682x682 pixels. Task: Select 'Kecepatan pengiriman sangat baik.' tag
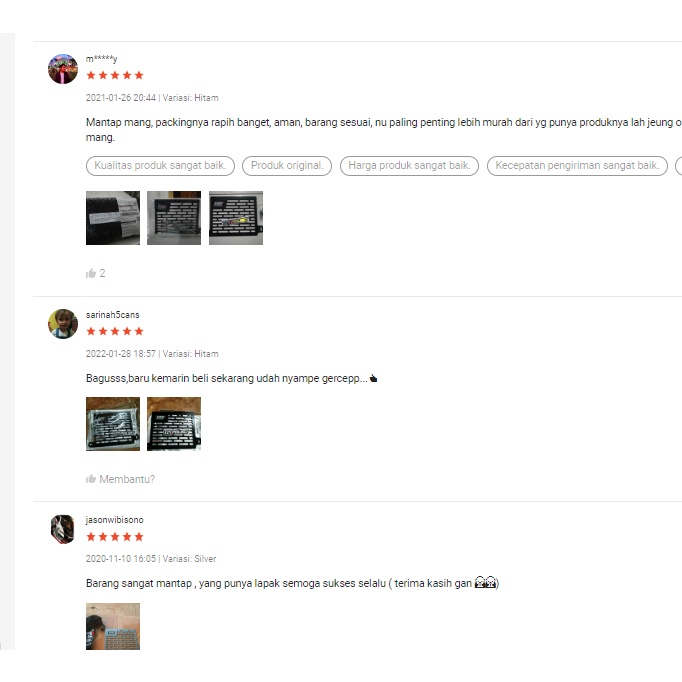point(577,166)
